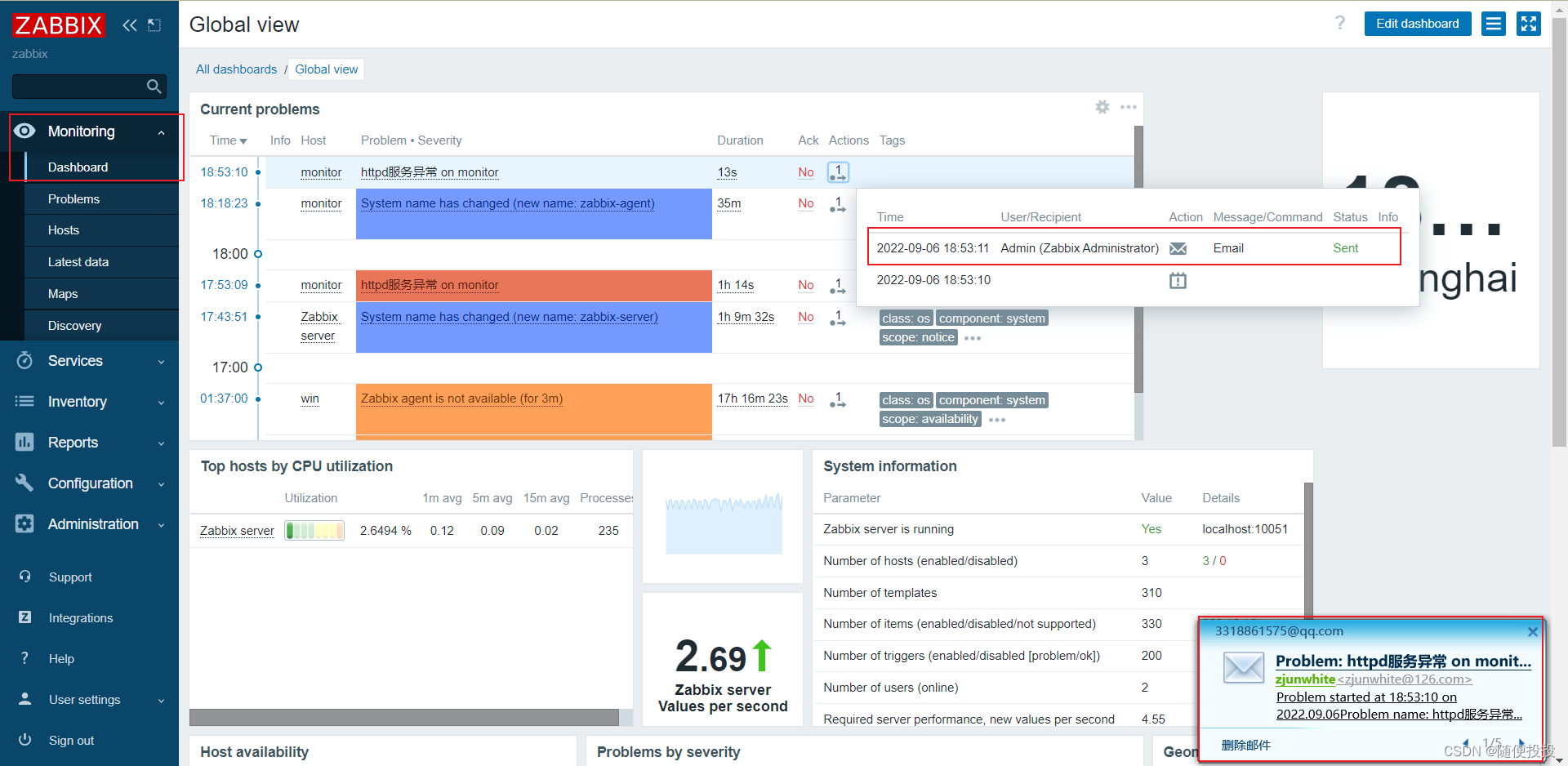This screenshot has height=766, width=1568.
Task: Open Current problems widget gear settings
Action: click(1102, 107)
